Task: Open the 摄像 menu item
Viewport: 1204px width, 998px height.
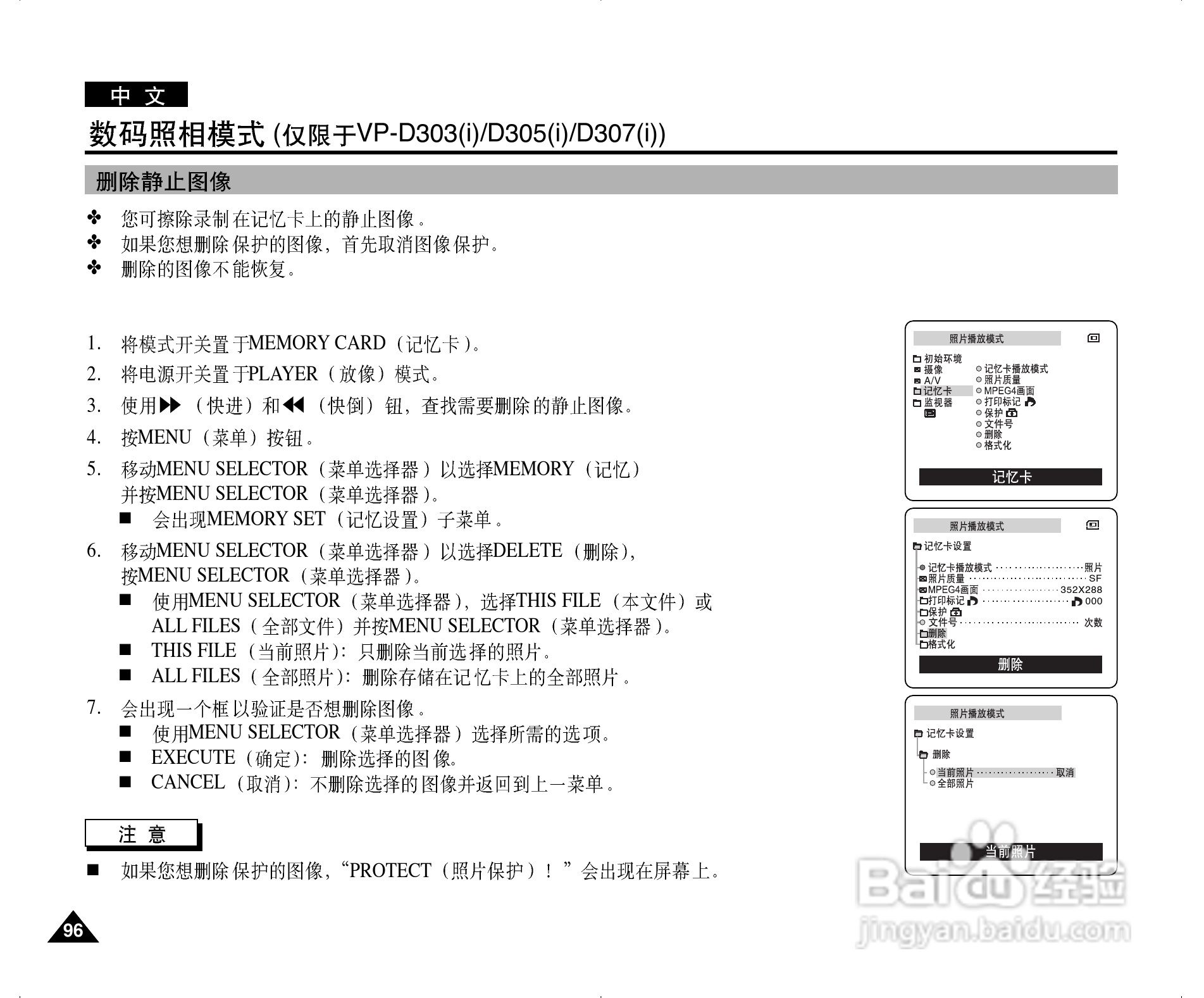Action: (x=928, y=370)
